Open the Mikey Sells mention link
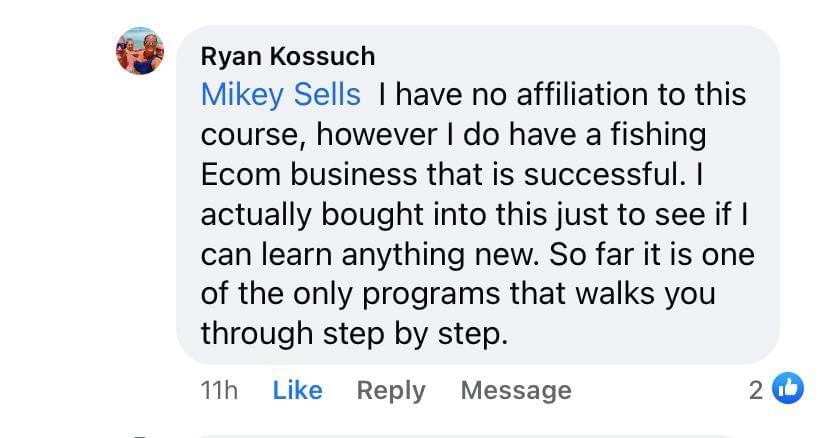 280,95
